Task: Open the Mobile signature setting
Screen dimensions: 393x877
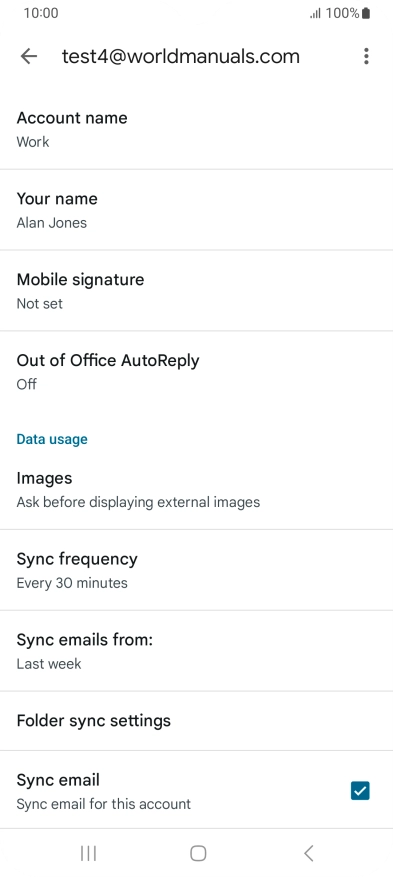Action: pyautogui.click(x=196, y=290)
